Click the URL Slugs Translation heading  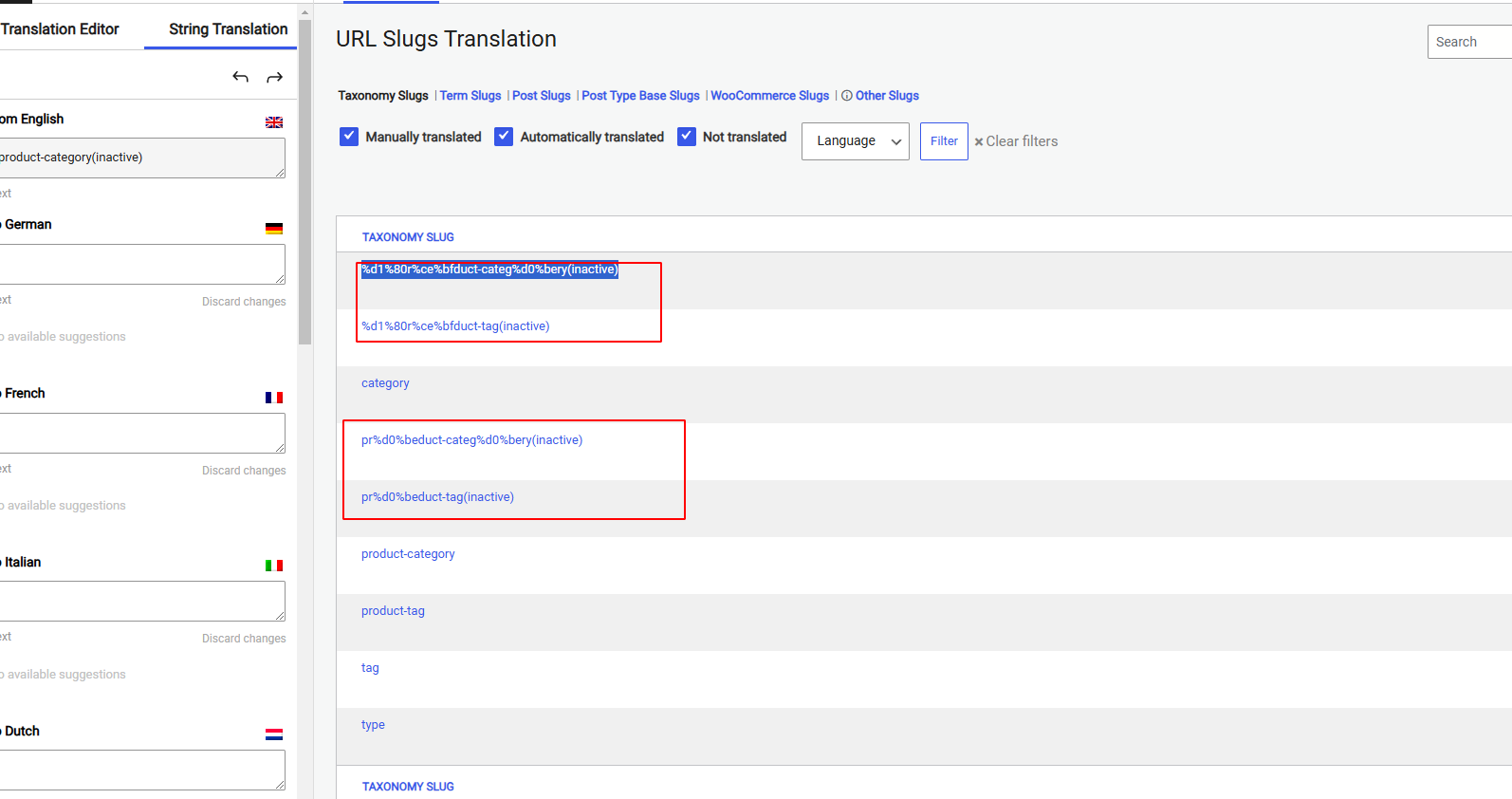[x=446, y=39]
